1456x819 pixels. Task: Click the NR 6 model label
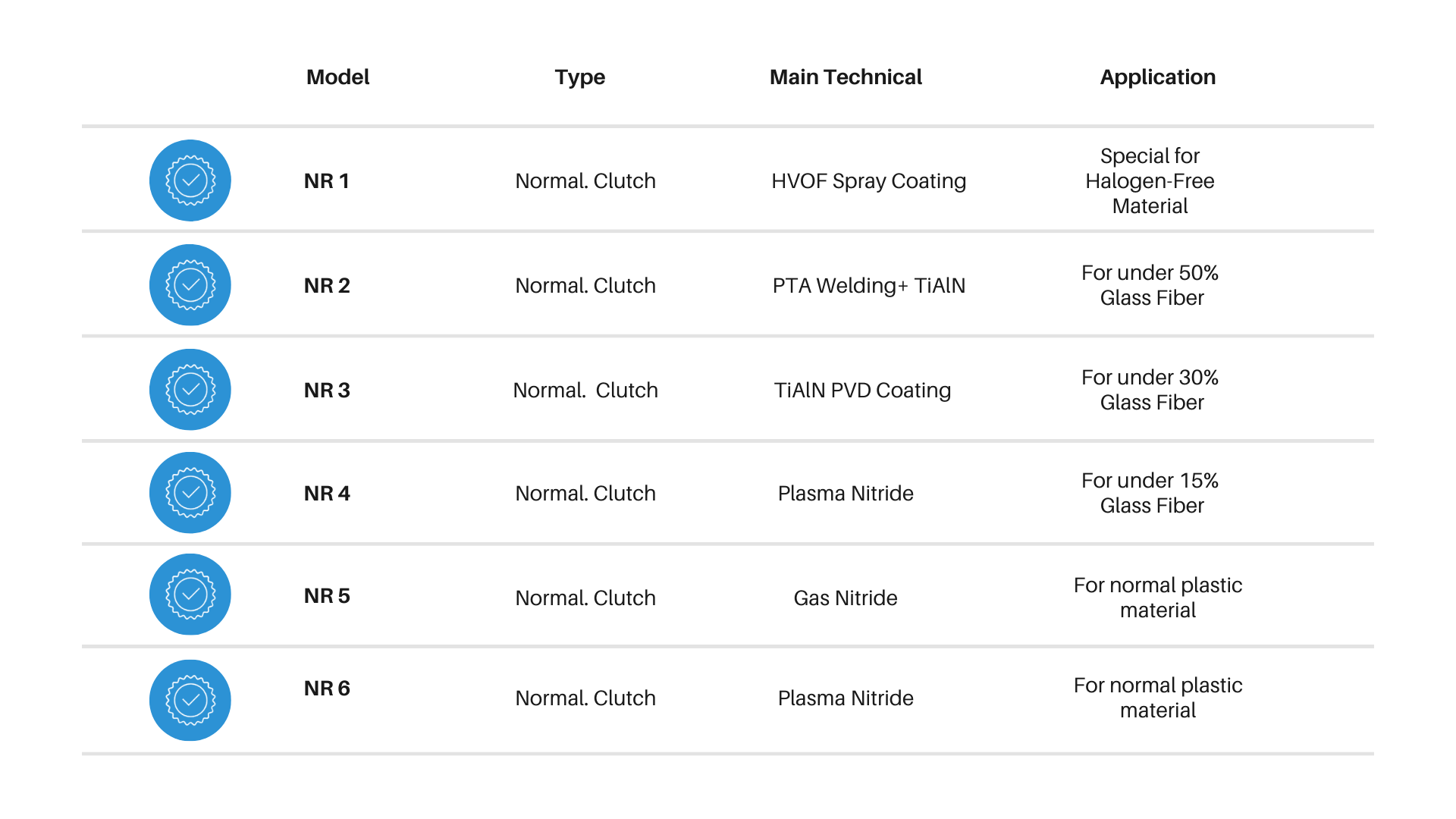coord(327,689)
